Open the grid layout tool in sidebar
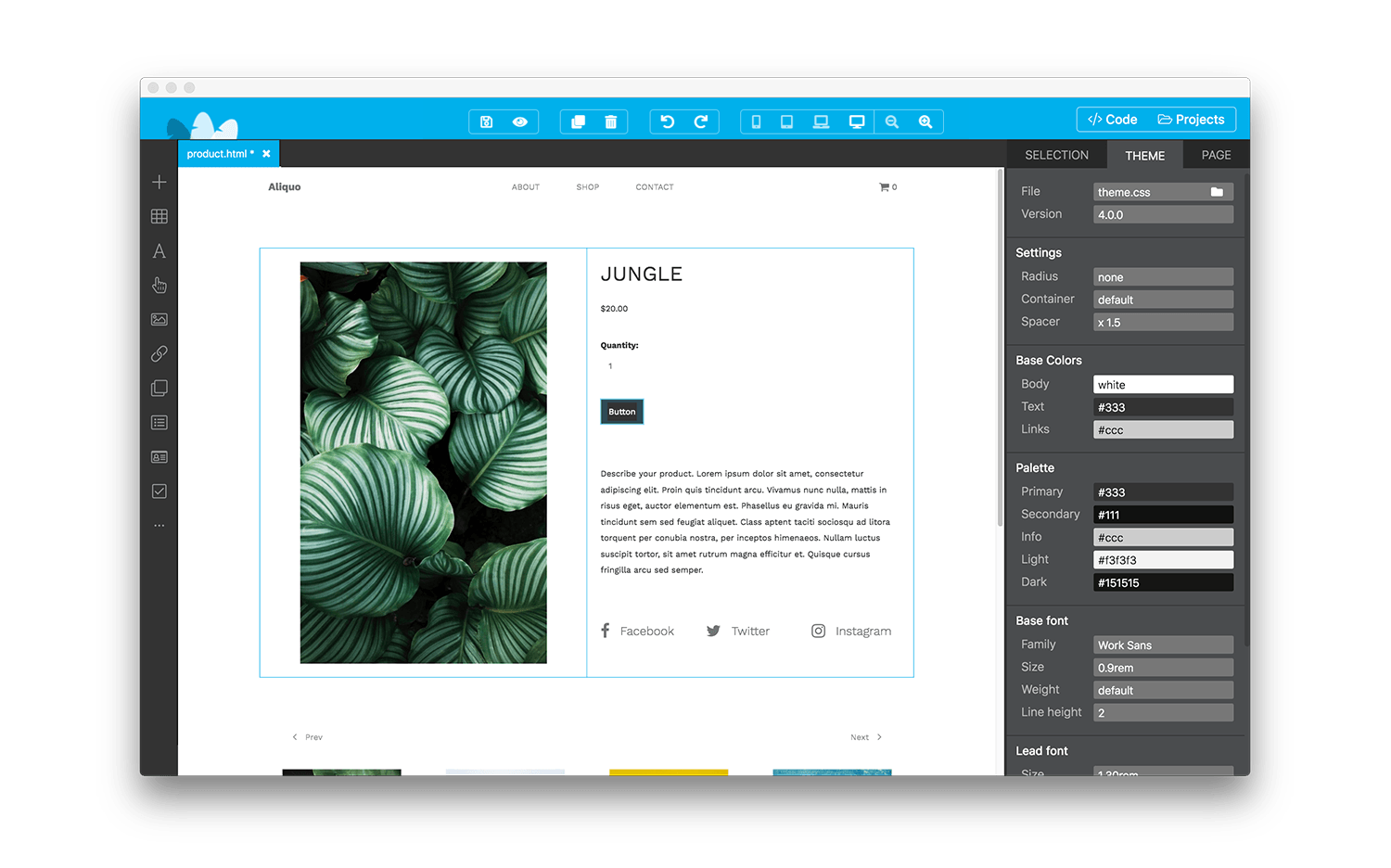1391x868 pixels. (160, 216)
